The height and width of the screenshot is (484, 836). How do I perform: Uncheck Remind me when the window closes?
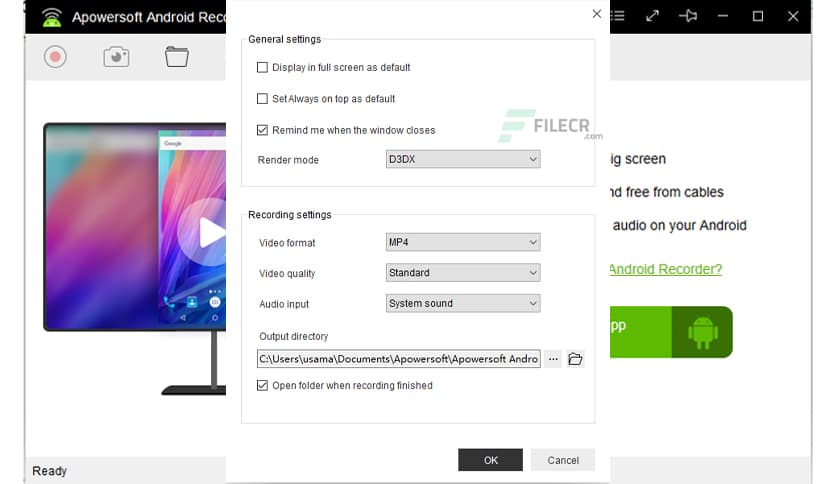point(262,130)
